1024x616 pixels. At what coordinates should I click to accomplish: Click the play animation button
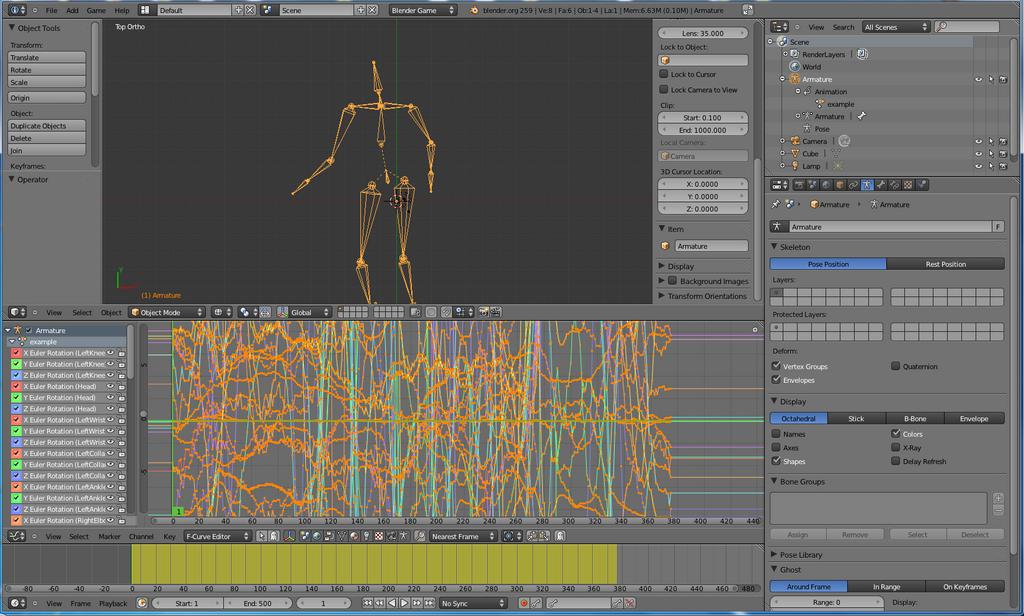(x=404, y=603)
